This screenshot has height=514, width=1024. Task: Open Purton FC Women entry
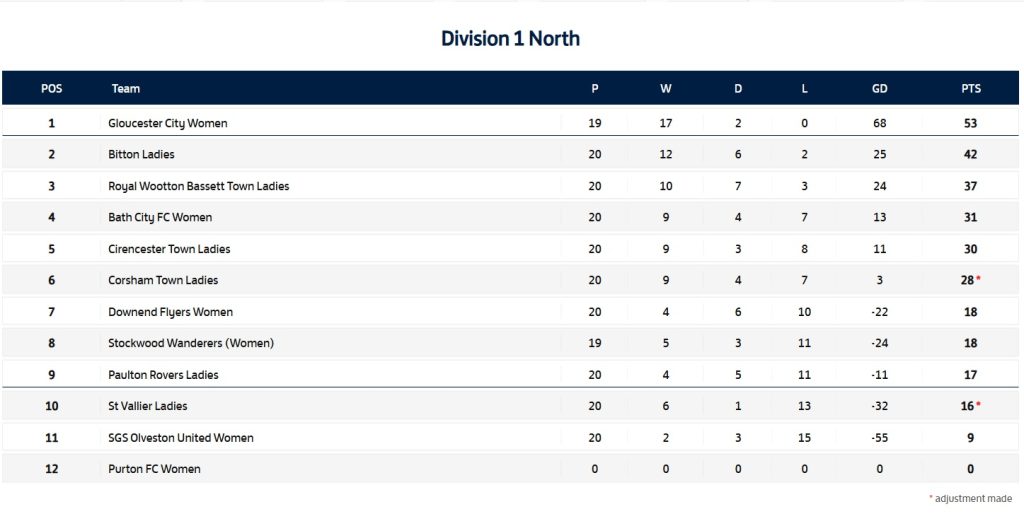(x=154, y=469)
